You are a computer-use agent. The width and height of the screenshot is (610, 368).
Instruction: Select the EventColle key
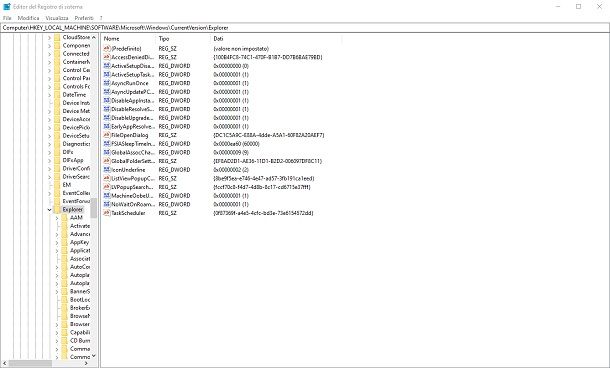pyautogui.click(x=76, y=193)
